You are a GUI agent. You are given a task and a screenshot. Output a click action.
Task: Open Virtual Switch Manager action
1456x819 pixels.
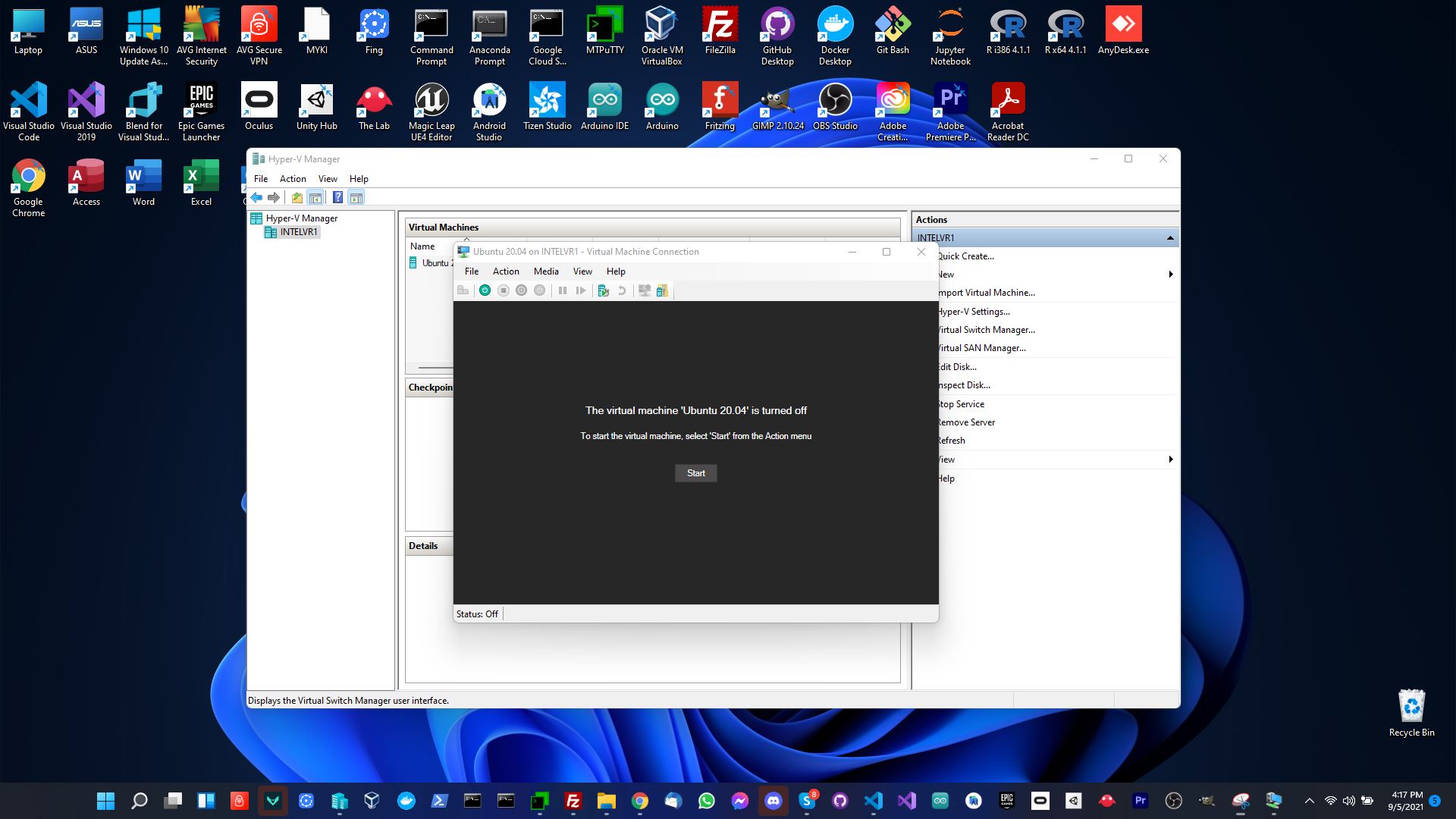tap(986, 330)
